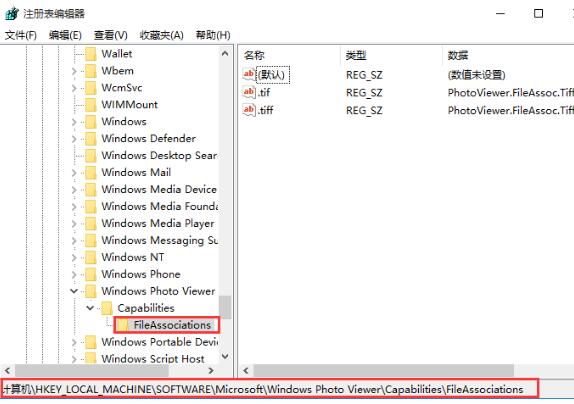Viewport: 574px width, 404px height.
Task: Select the Windows Defender folder icon
Action: [90, 139]
